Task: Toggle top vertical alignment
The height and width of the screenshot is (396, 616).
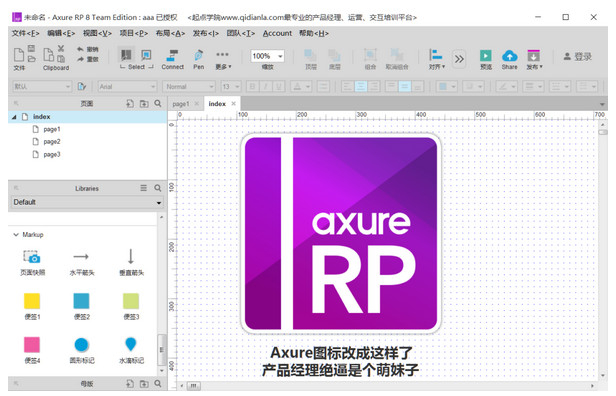Action: tap(391, 86)
